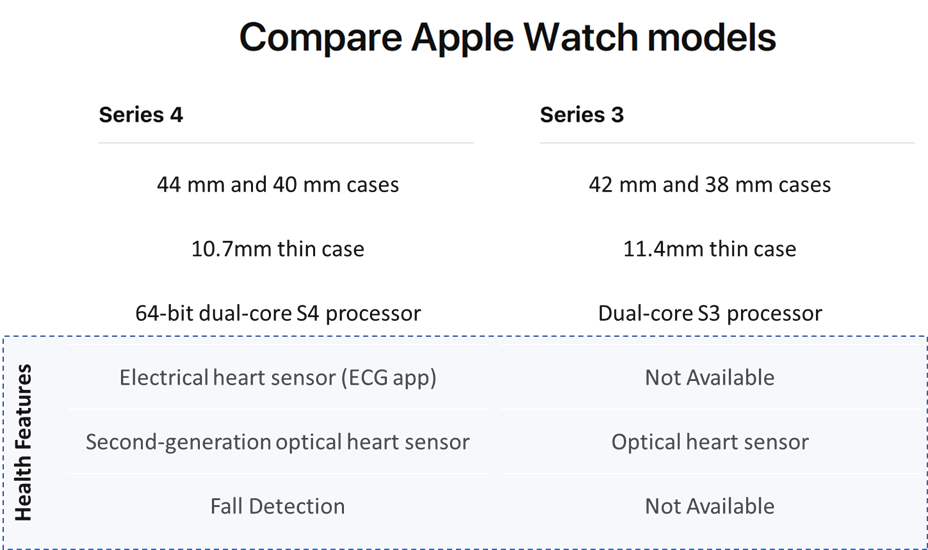The height and width of the screenshot is (550, 928).
Task: Select the 10.7mm thin case entry
Action: 278,249
